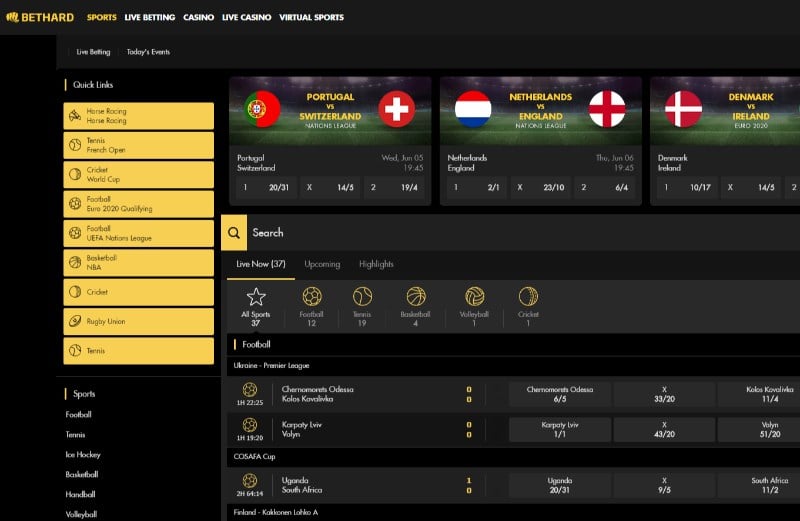The height and width of the screenshot is (521, 800).
Task: Click tennis ball icon for French Open
Action: 75,145
